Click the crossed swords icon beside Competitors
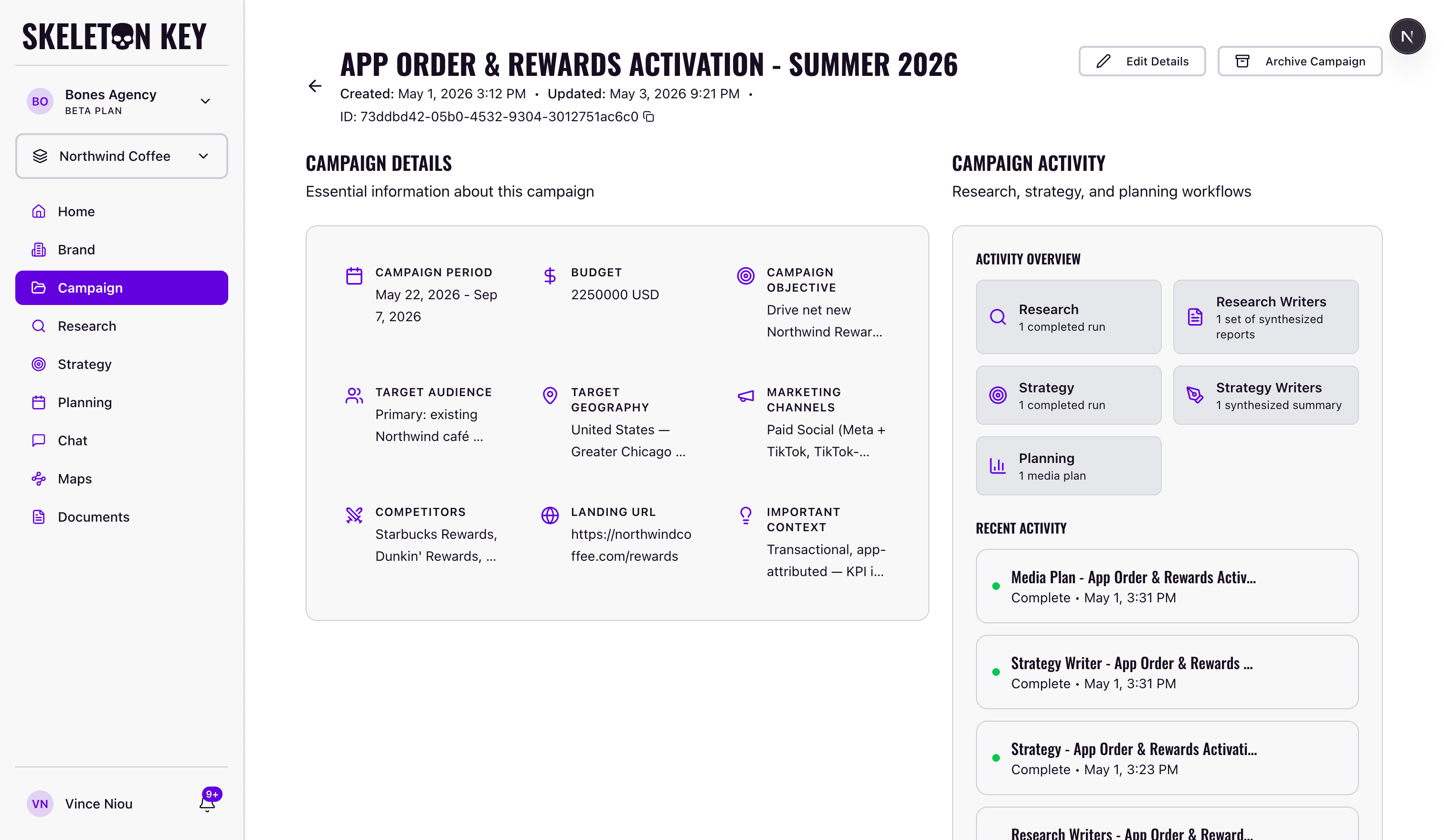Image resolution: width=1444 pixels, height=840 pixels. point(354,515)
